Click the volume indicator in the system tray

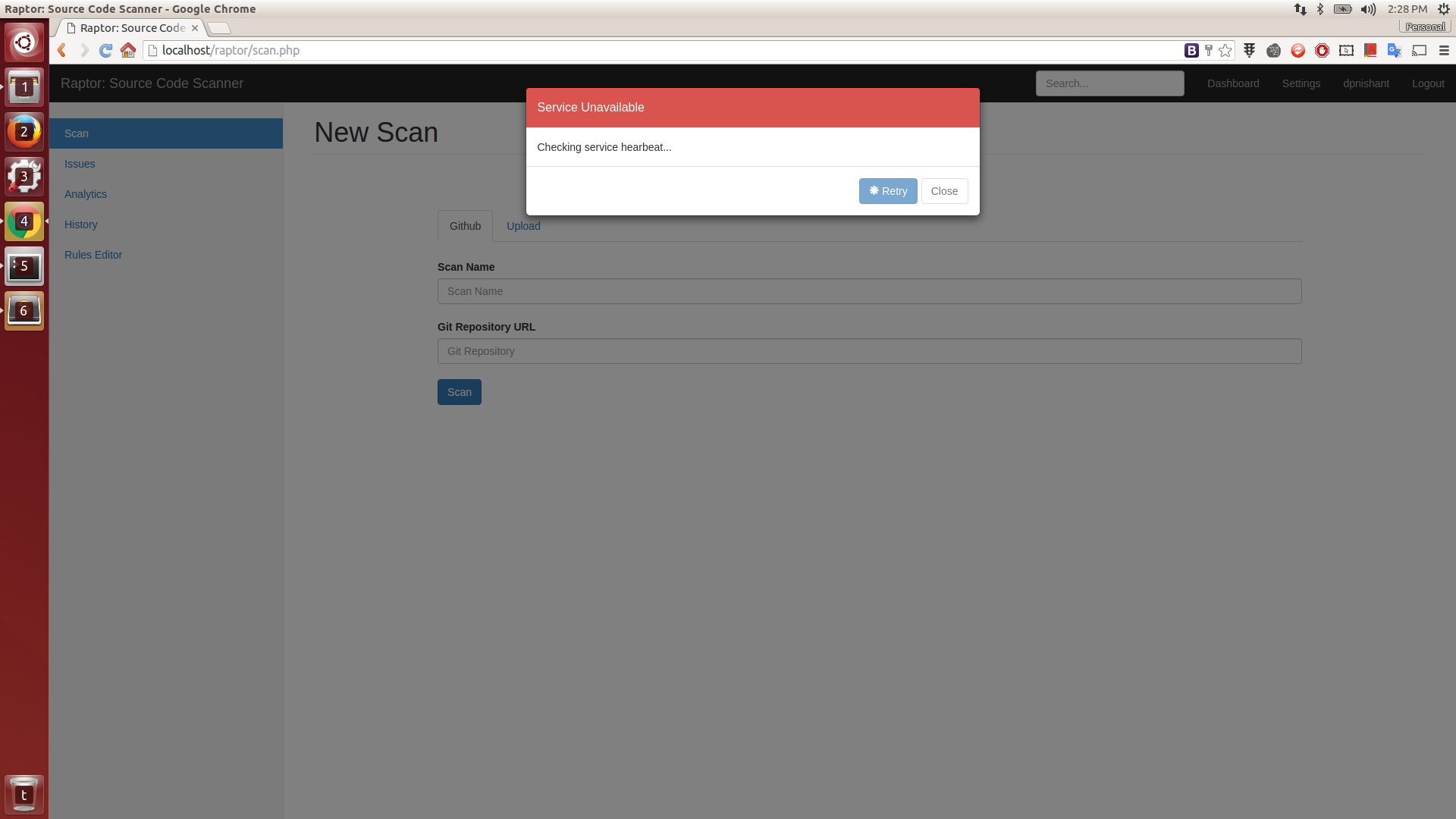1367,9
